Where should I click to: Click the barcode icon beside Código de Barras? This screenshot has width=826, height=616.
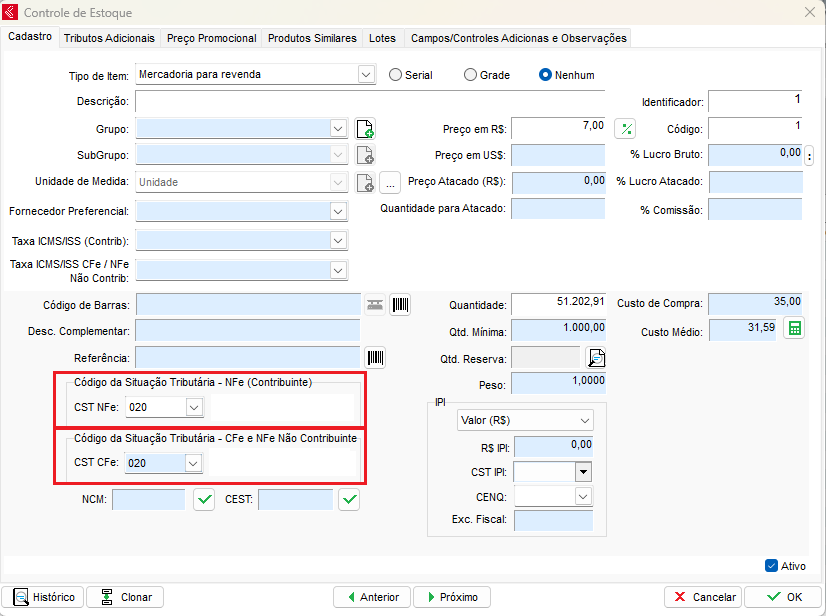[400, 305]
